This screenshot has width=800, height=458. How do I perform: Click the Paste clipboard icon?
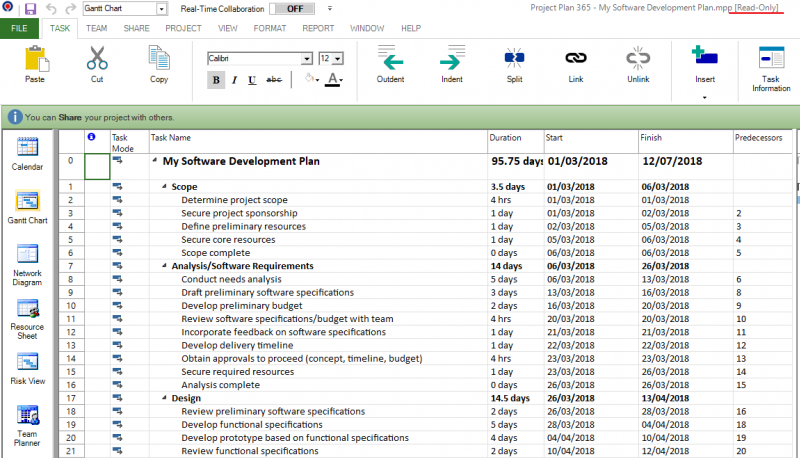click(37, 59)
